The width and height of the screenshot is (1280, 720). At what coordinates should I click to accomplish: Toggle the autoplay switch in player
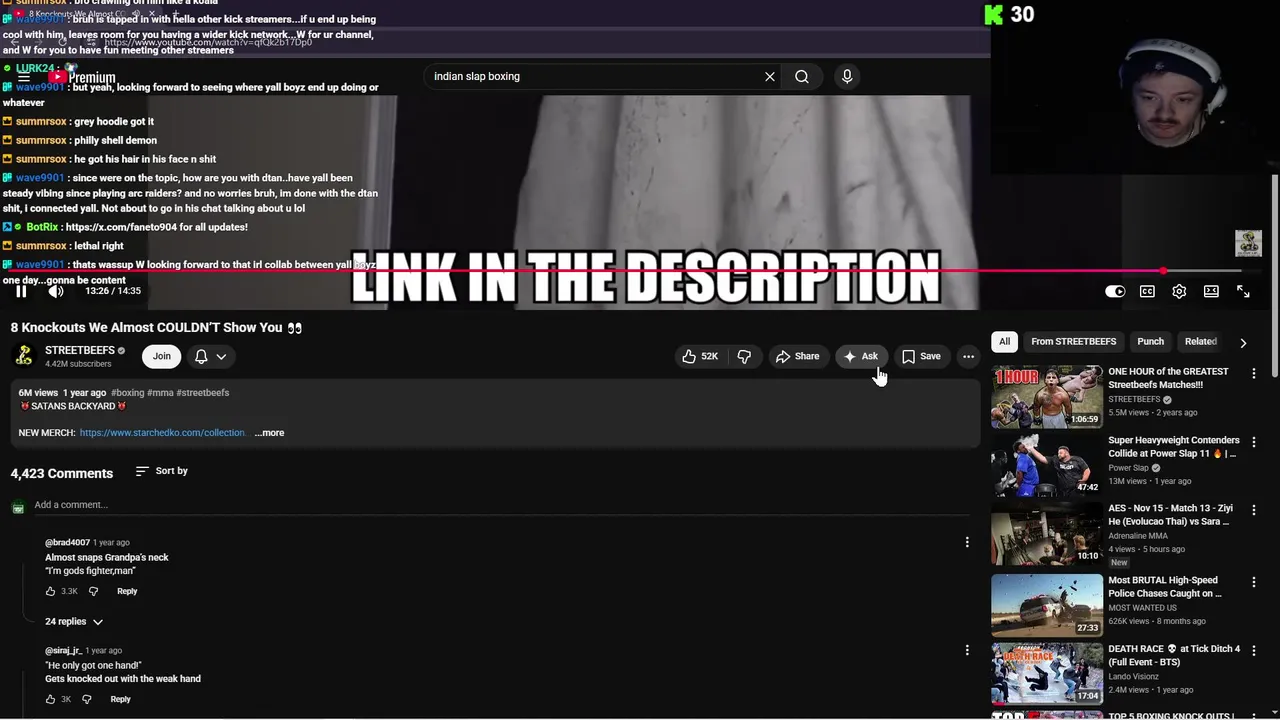point(1115,291)
